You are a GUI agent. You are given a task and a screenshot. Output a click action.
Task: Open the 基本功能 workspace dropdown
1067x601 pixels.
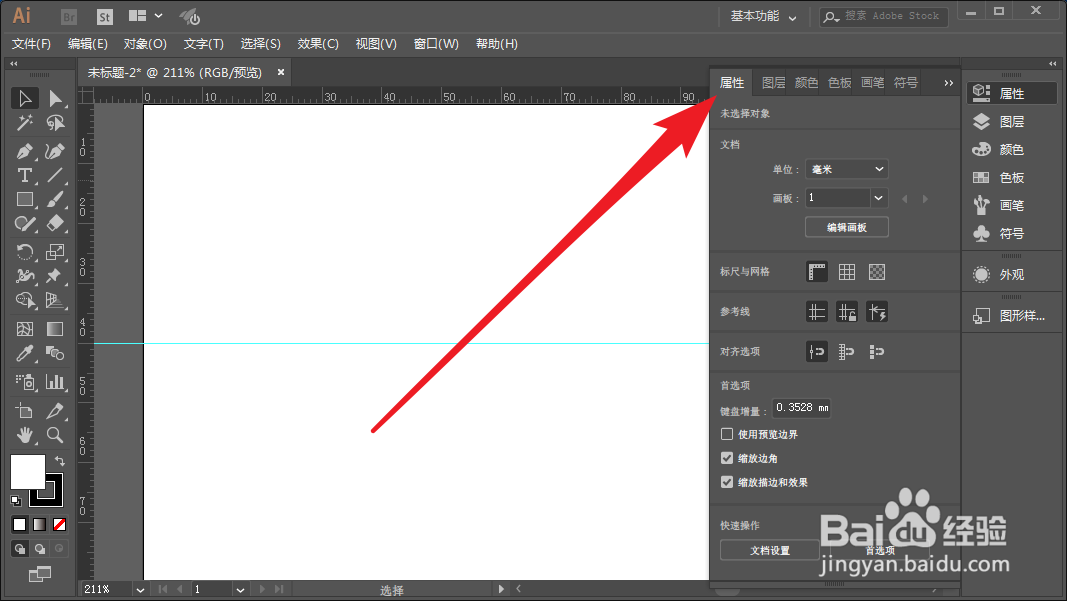click(763, 16)
